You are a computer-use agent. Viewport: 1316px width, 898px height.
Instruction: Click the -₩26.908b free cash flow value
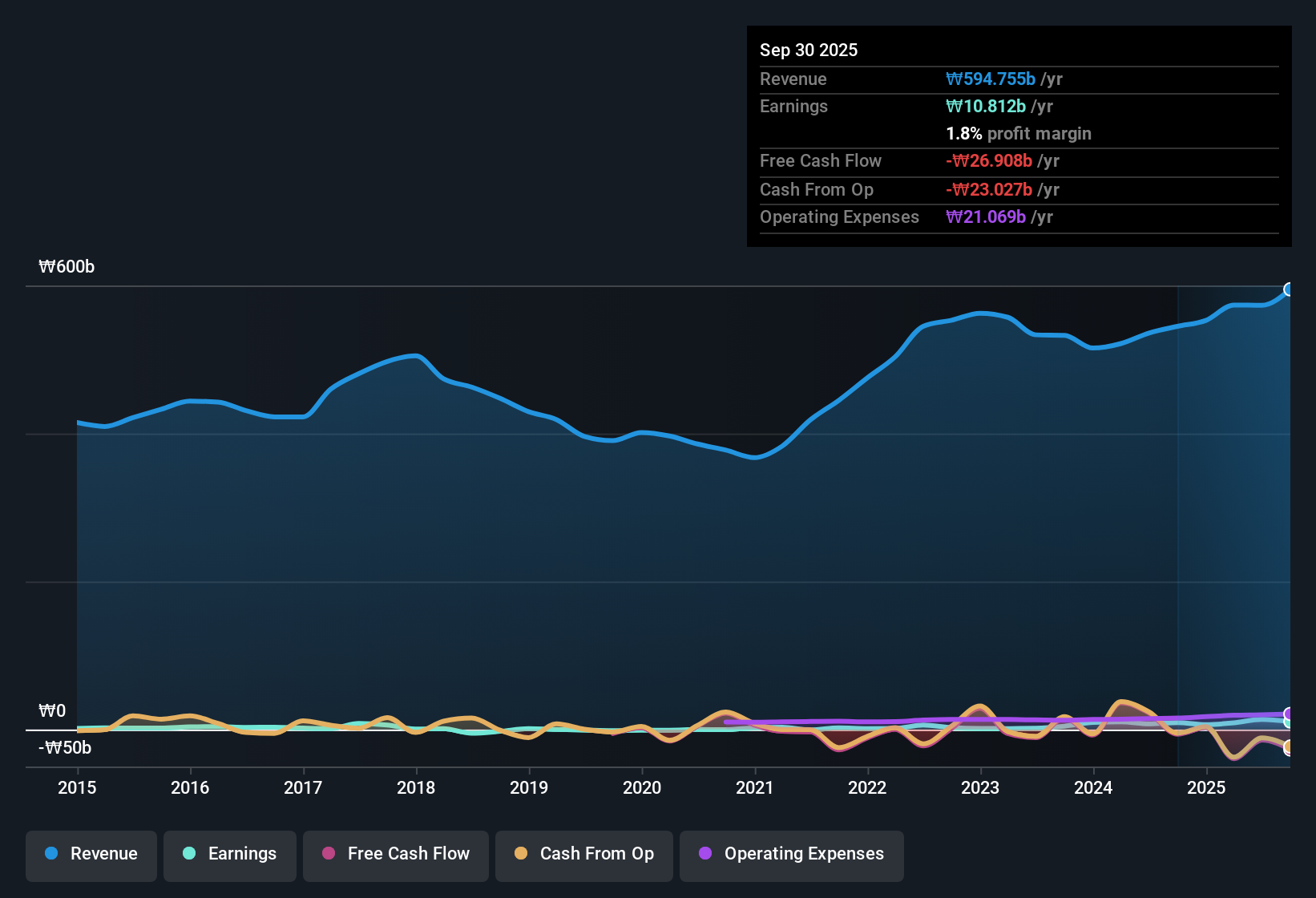point(989,161)
